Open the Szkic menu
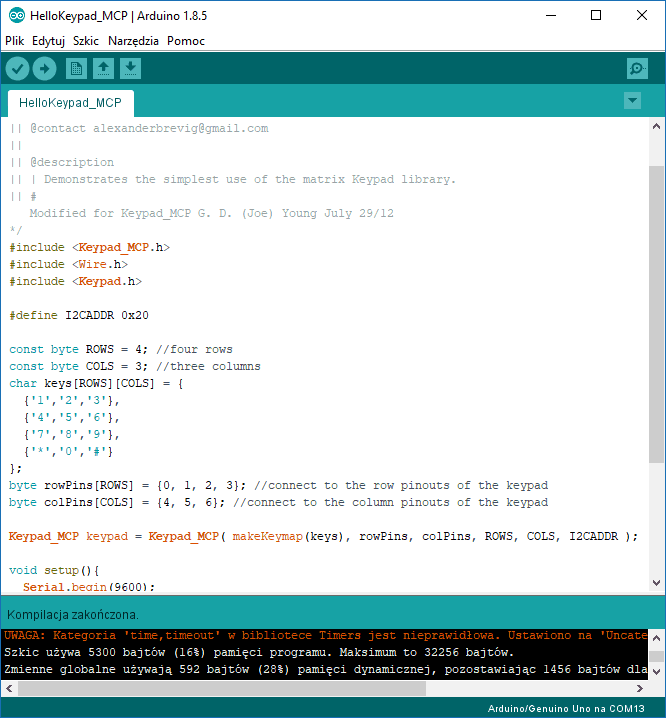 [86, 41]
